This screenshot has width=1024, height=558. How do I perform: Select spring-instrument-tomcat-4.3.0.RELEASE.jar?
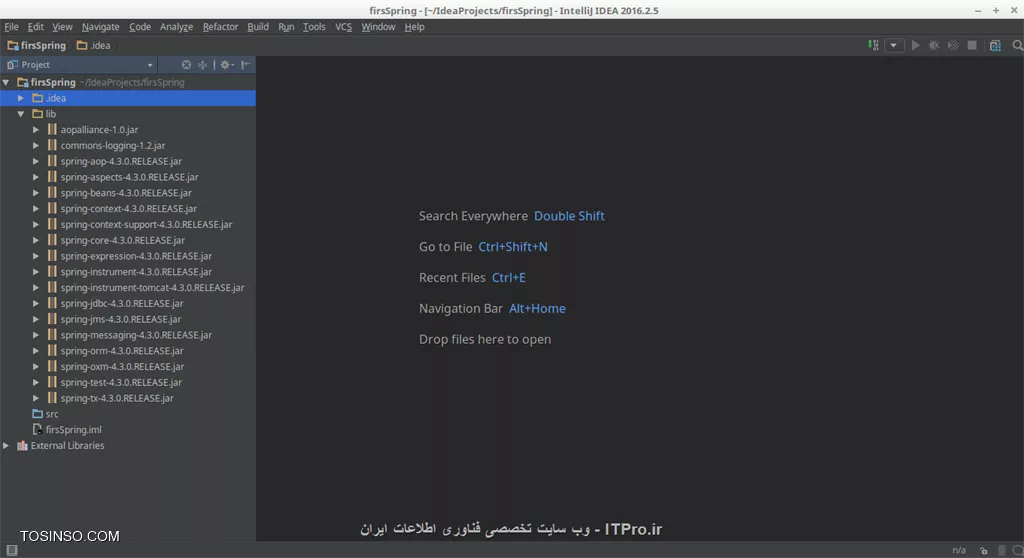pyautogui.click(x=152, y=287)
